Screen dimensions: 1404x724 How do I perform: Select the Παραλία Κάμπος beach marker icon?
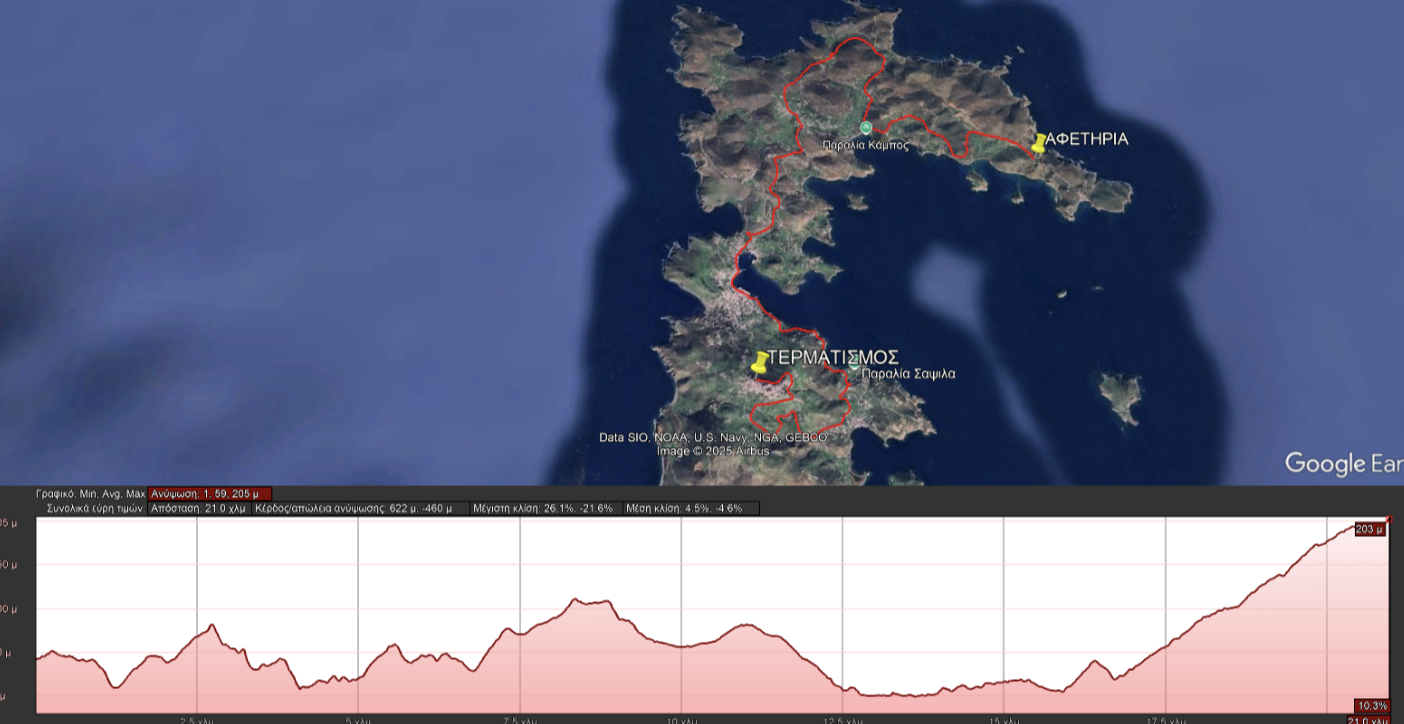866,127
